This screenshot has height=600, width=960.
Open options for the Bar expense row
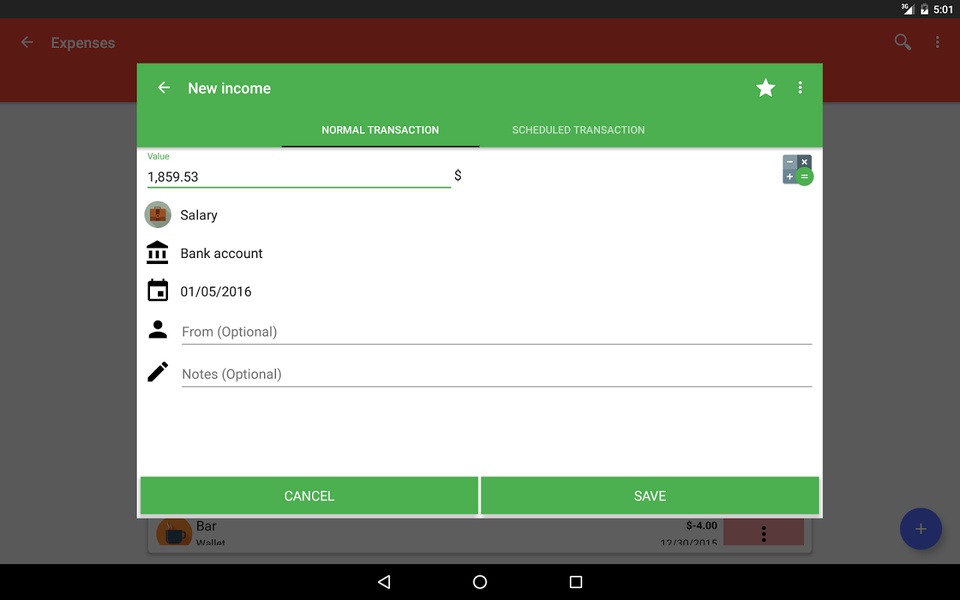(x=763, y=533)
